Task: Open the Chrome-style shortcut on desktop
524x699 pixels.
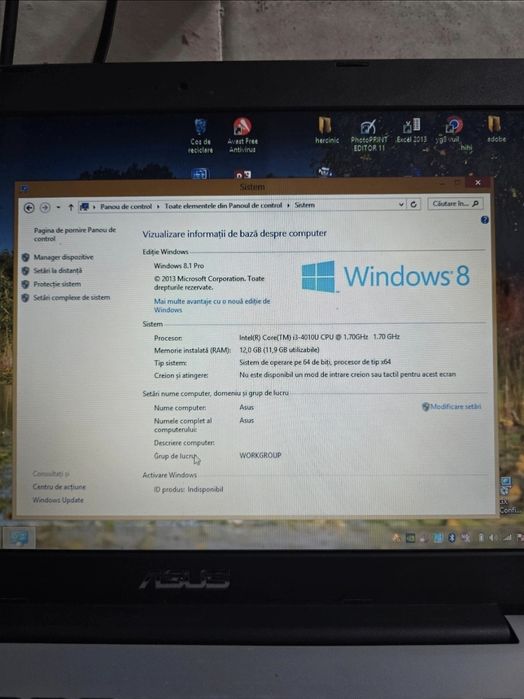Action: (x=453, y=132)
